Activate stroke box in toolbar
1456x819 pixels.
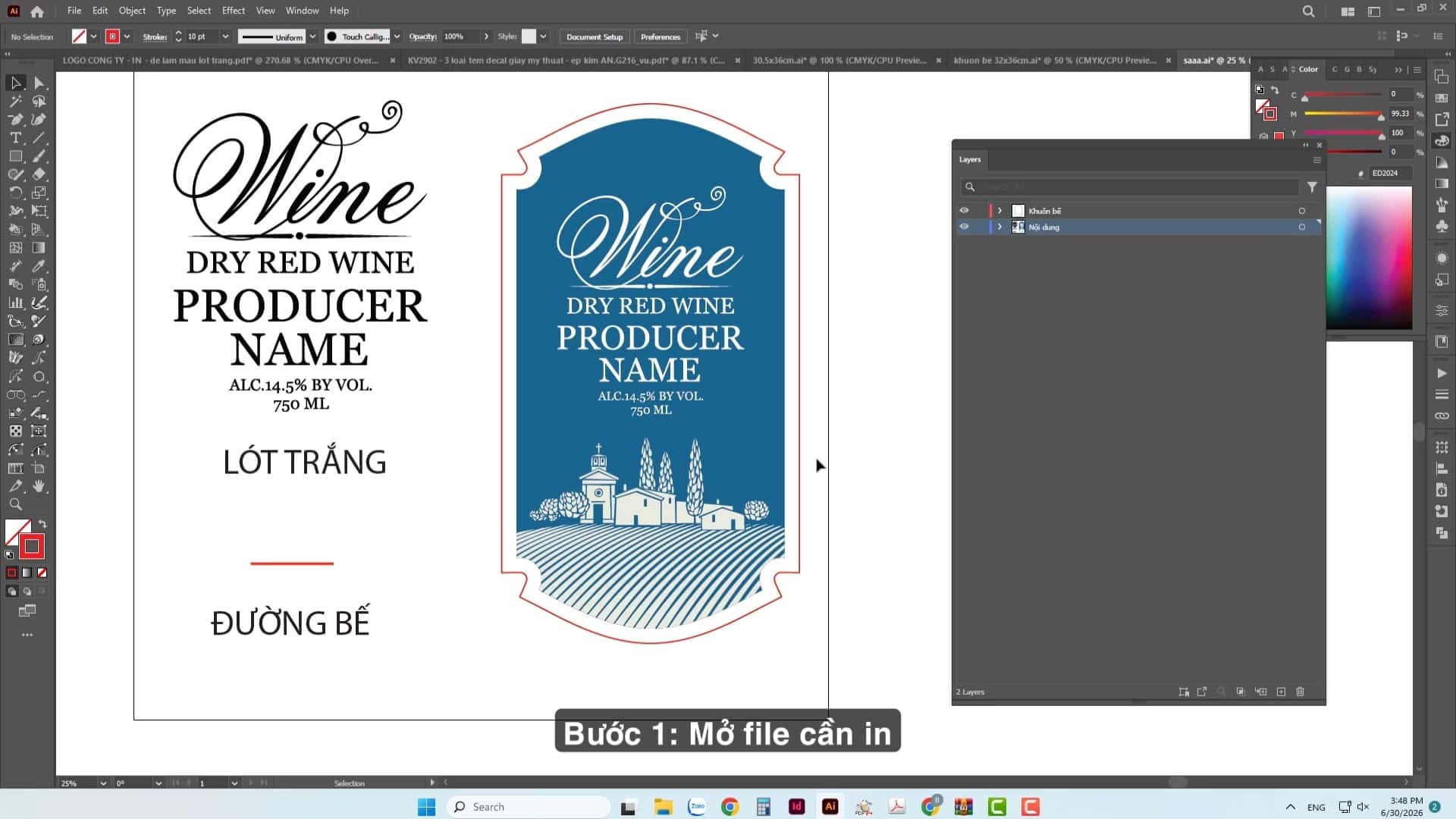click(x=32, y=546)
